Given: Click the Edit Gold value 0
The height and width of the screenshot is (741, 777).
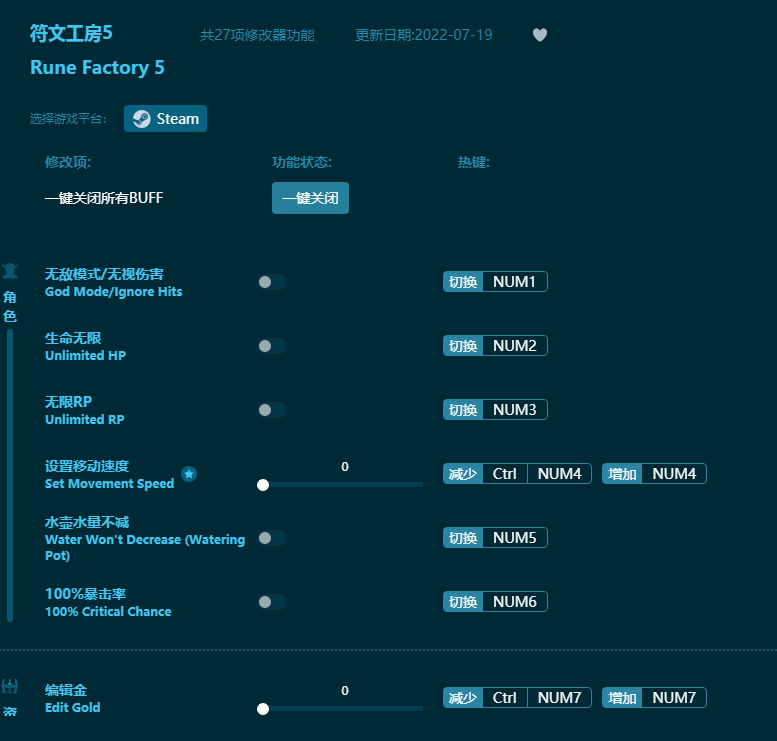Looking at the screenshot, I should tap(345, 690).
